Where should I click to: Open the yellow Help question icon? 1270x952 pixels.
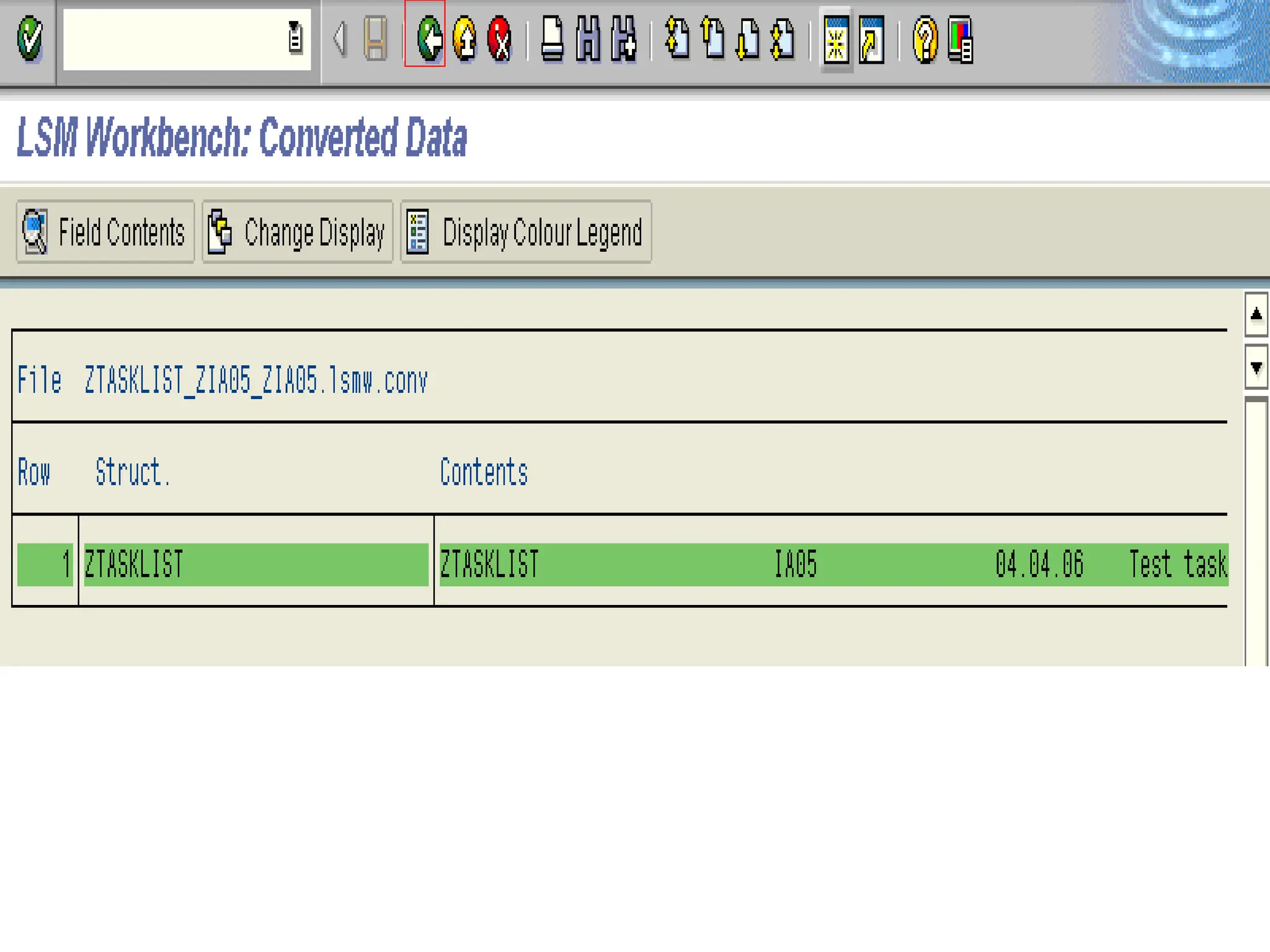[925, 40]
